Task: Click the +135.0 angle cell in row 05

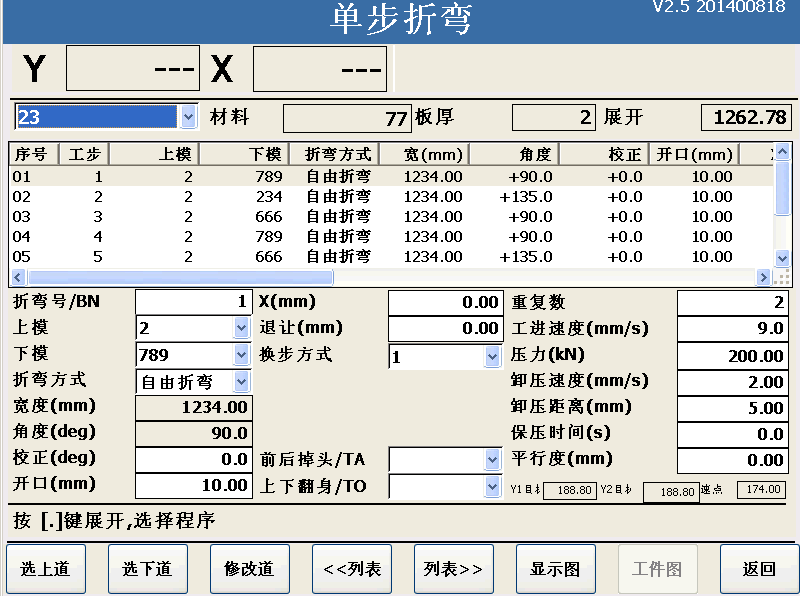Action: (526, 256)
